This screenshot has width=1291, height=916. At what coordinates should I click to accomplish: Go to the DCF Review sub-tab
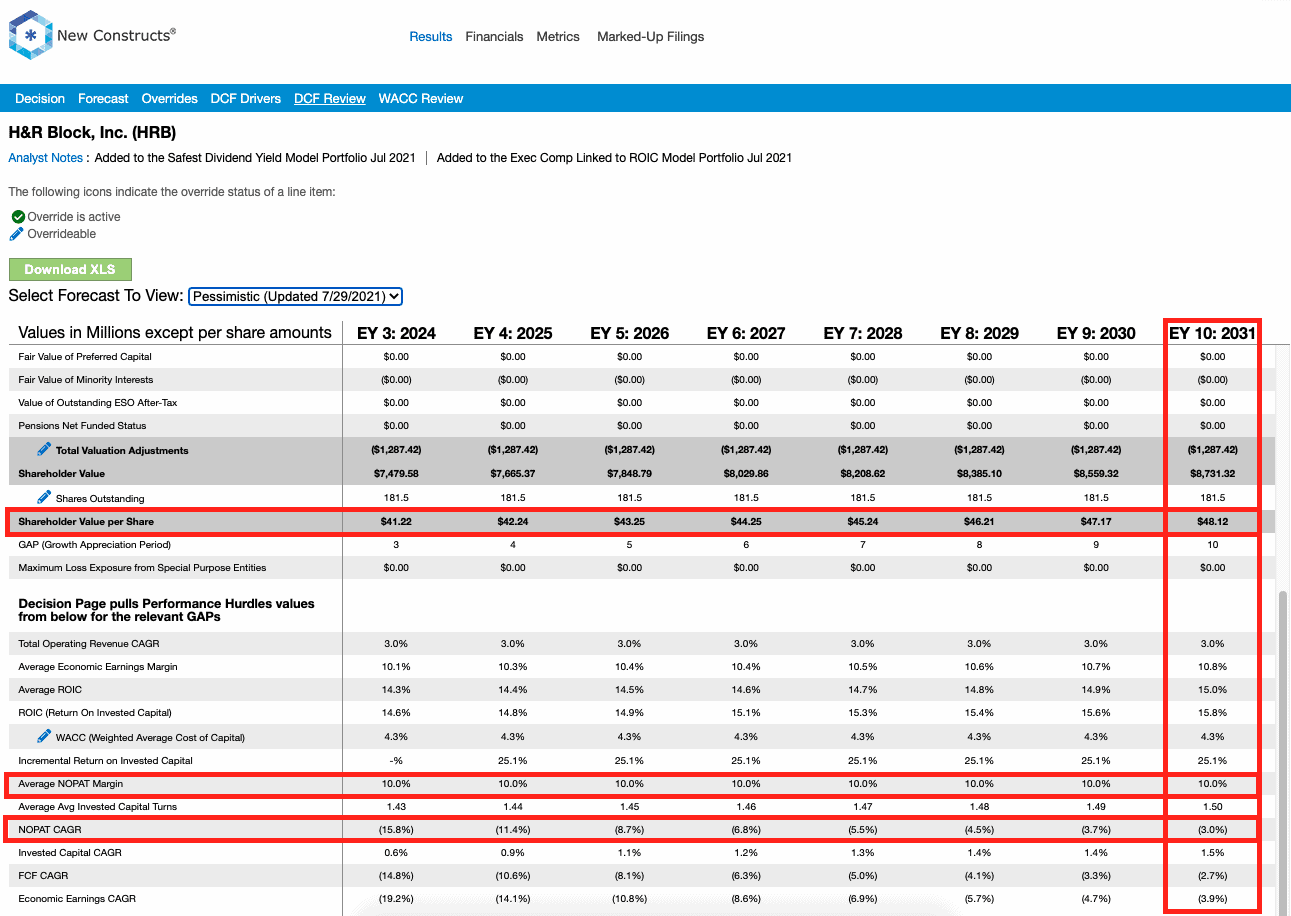(330, 99)
